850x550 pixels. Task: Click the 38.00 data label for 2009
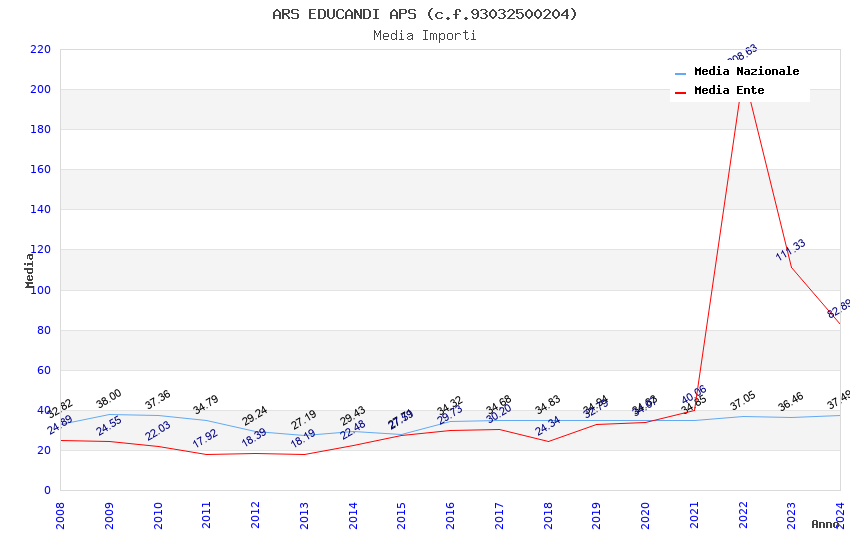click(x=108, y=399)
